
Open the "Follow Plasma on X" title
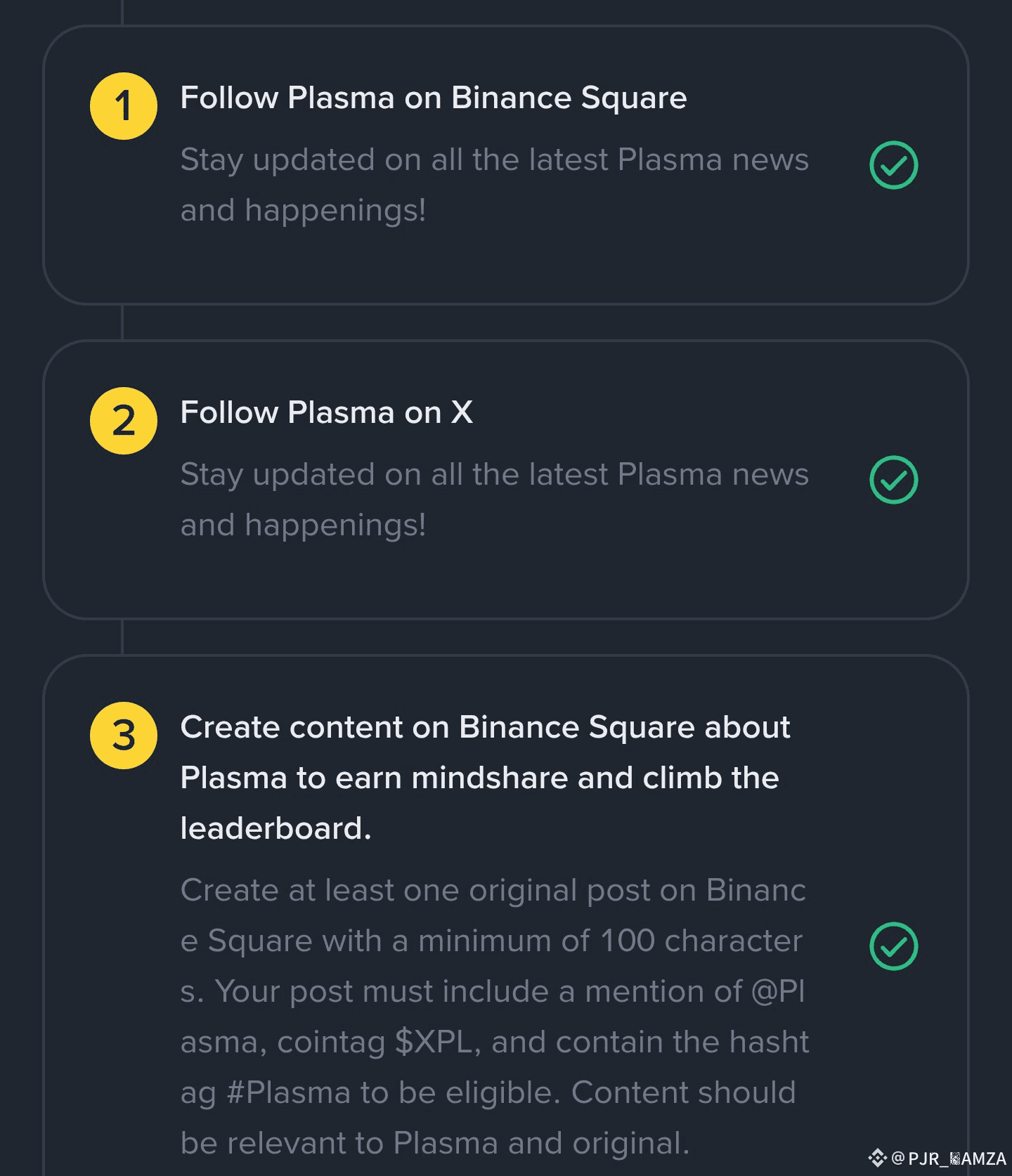326,412
